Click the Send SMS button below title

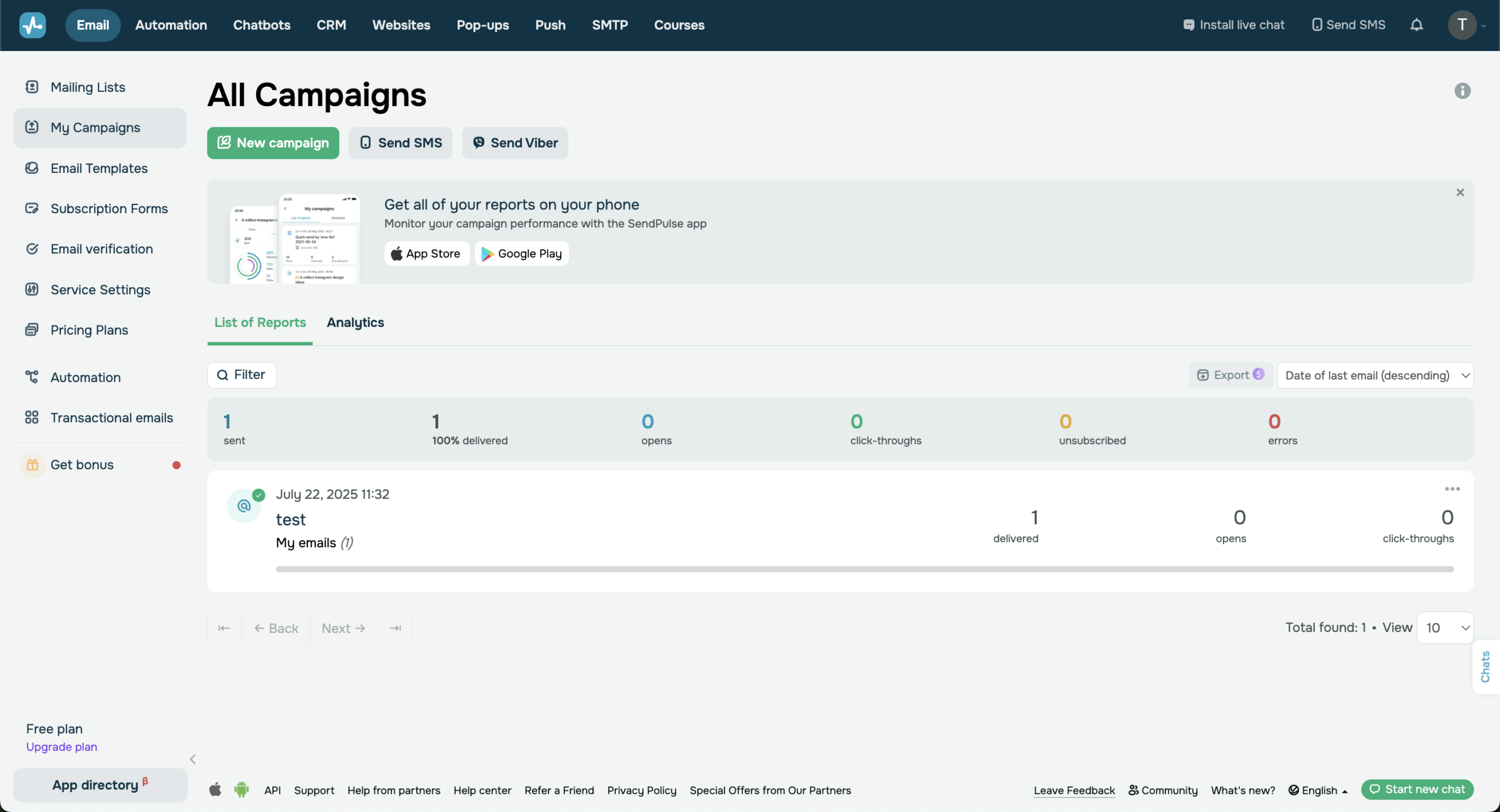[x=400, y=143]
